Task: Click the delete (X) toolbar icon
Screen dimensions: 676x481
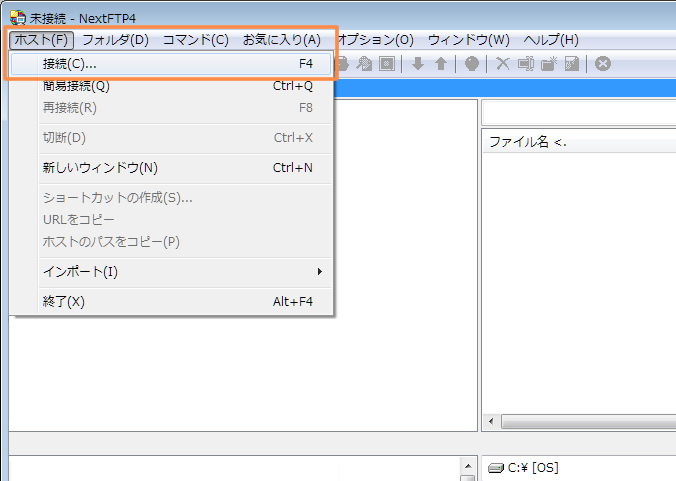Action: pos(503,64)
